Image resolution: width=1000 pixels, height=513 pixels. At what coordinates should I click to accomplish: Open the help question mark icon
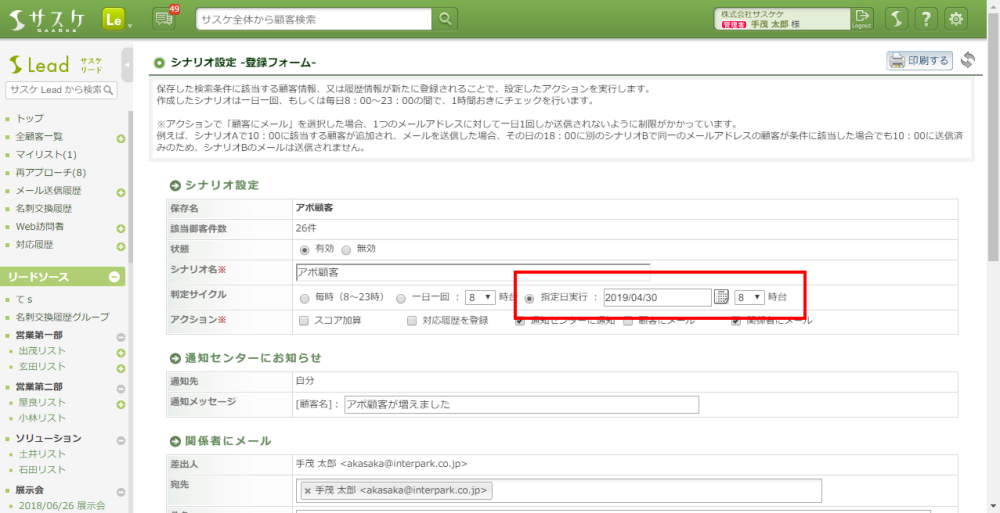927,19
